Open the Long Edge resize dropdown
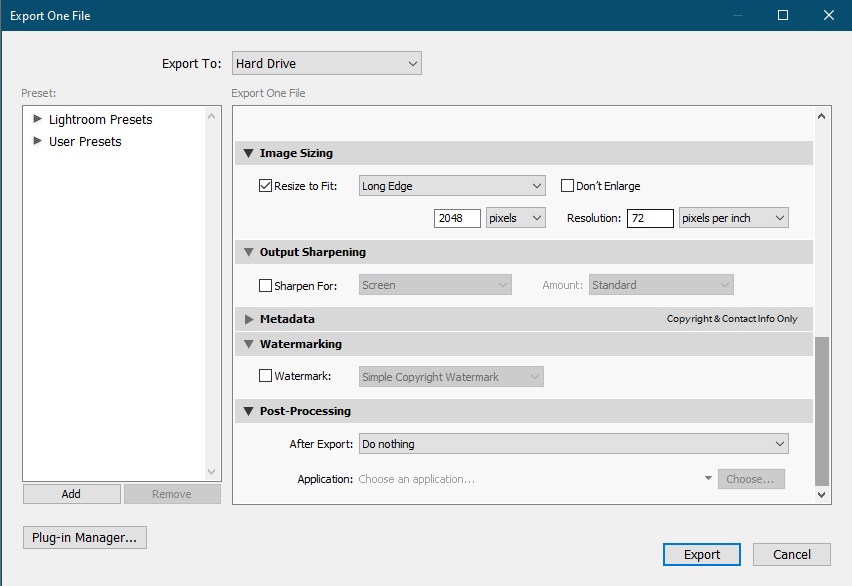The height and width of the screenshot is (586, 852). [x=451, y=186]
